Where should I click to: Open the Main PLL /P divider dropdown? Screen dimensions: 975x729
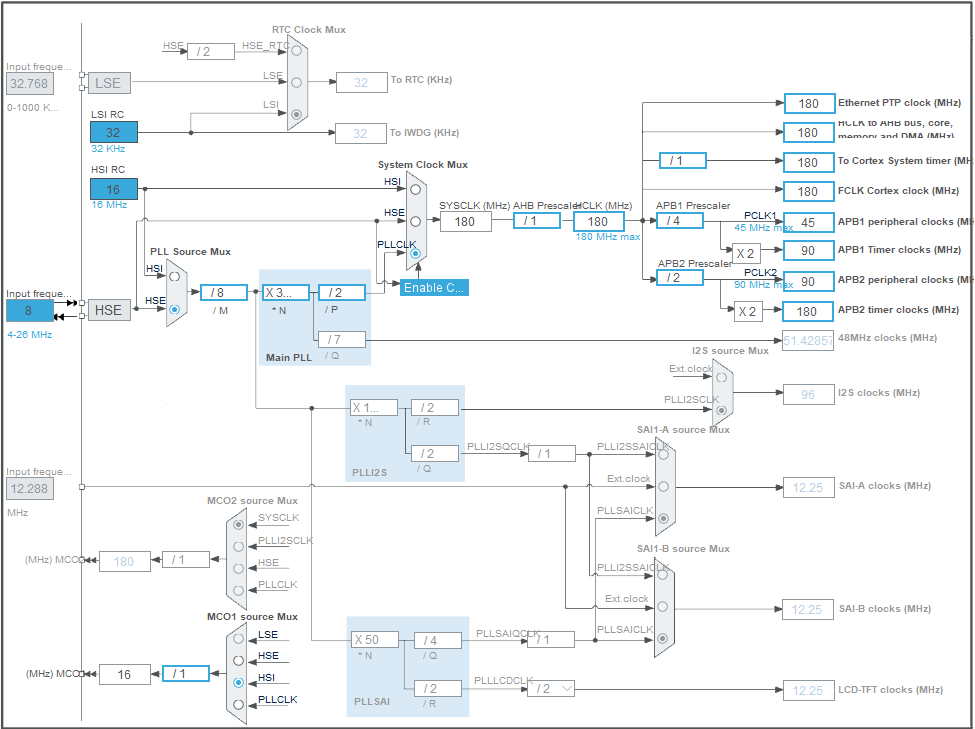pos(341,292)
